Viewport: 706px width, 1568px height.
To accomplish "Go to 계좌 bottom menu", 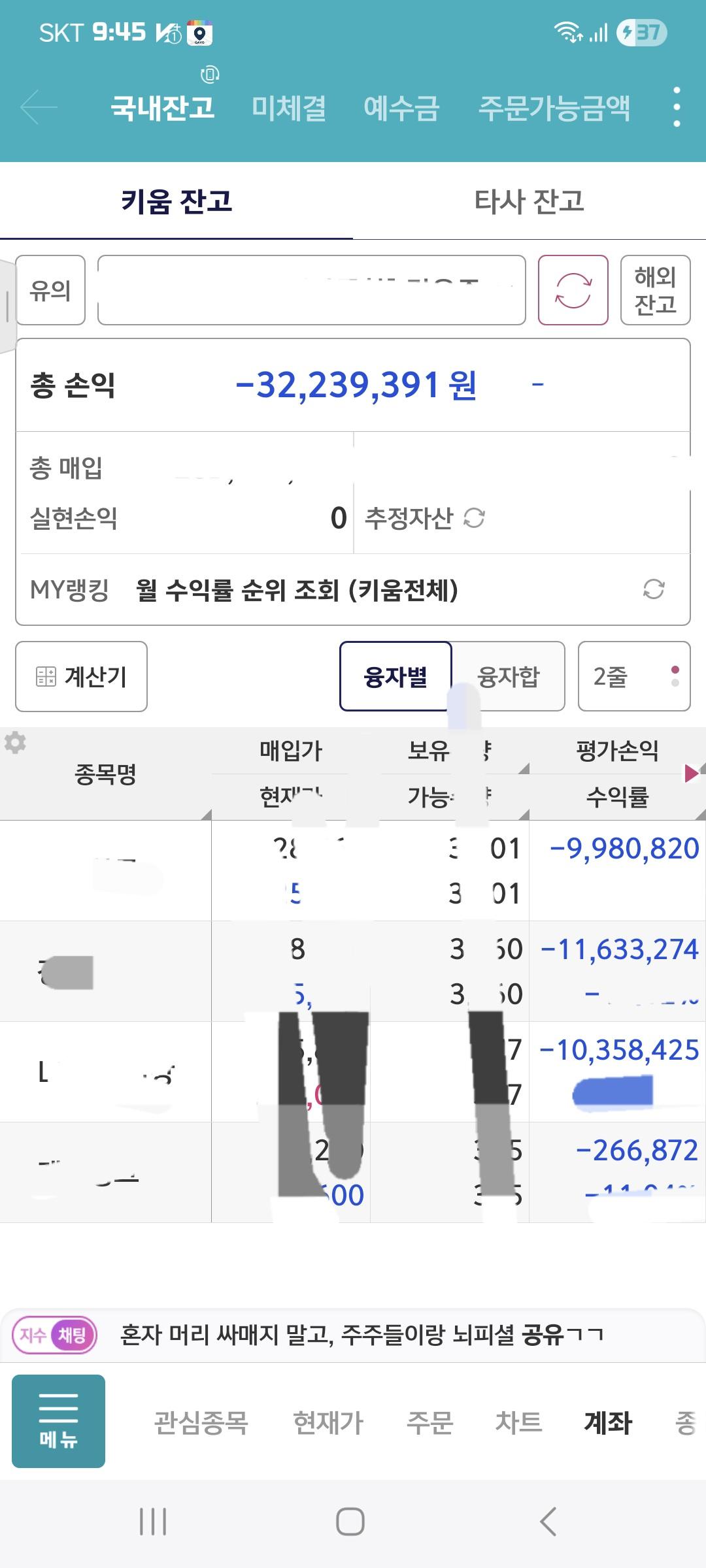I will [608, 1422].
